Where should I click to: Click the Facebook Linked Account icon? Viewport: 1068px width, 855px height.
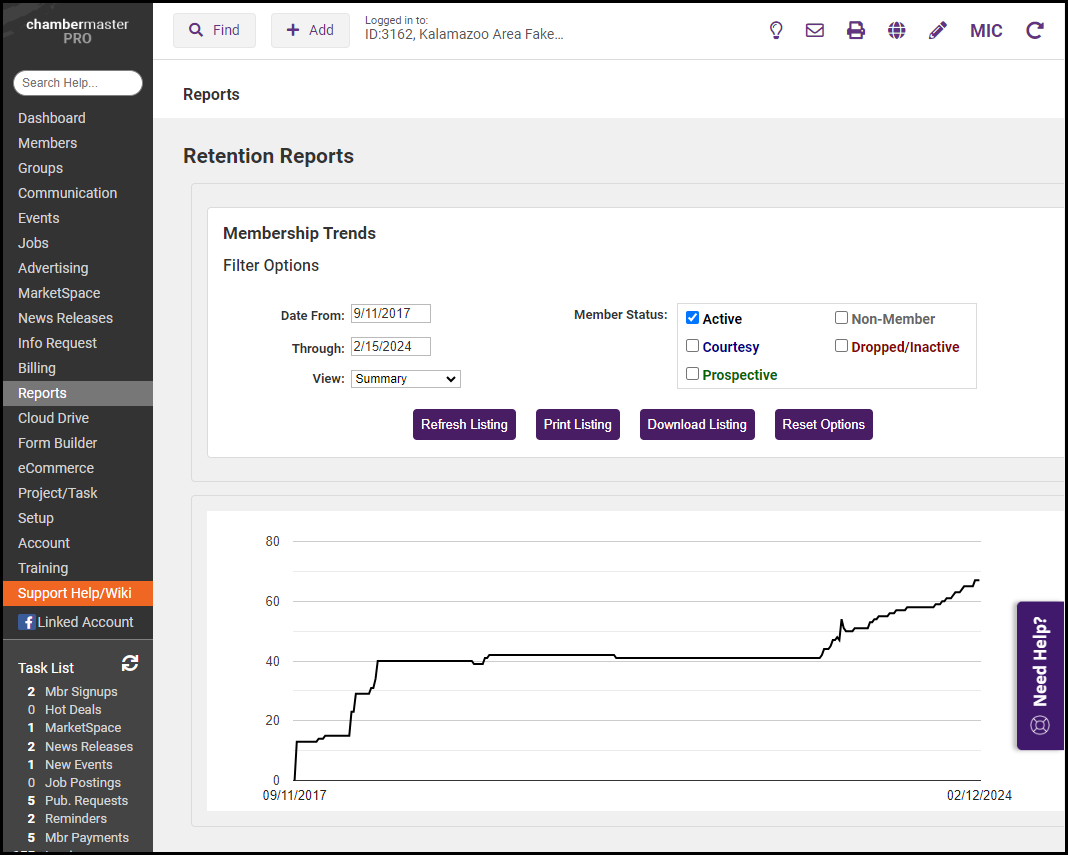coord(27,622)
